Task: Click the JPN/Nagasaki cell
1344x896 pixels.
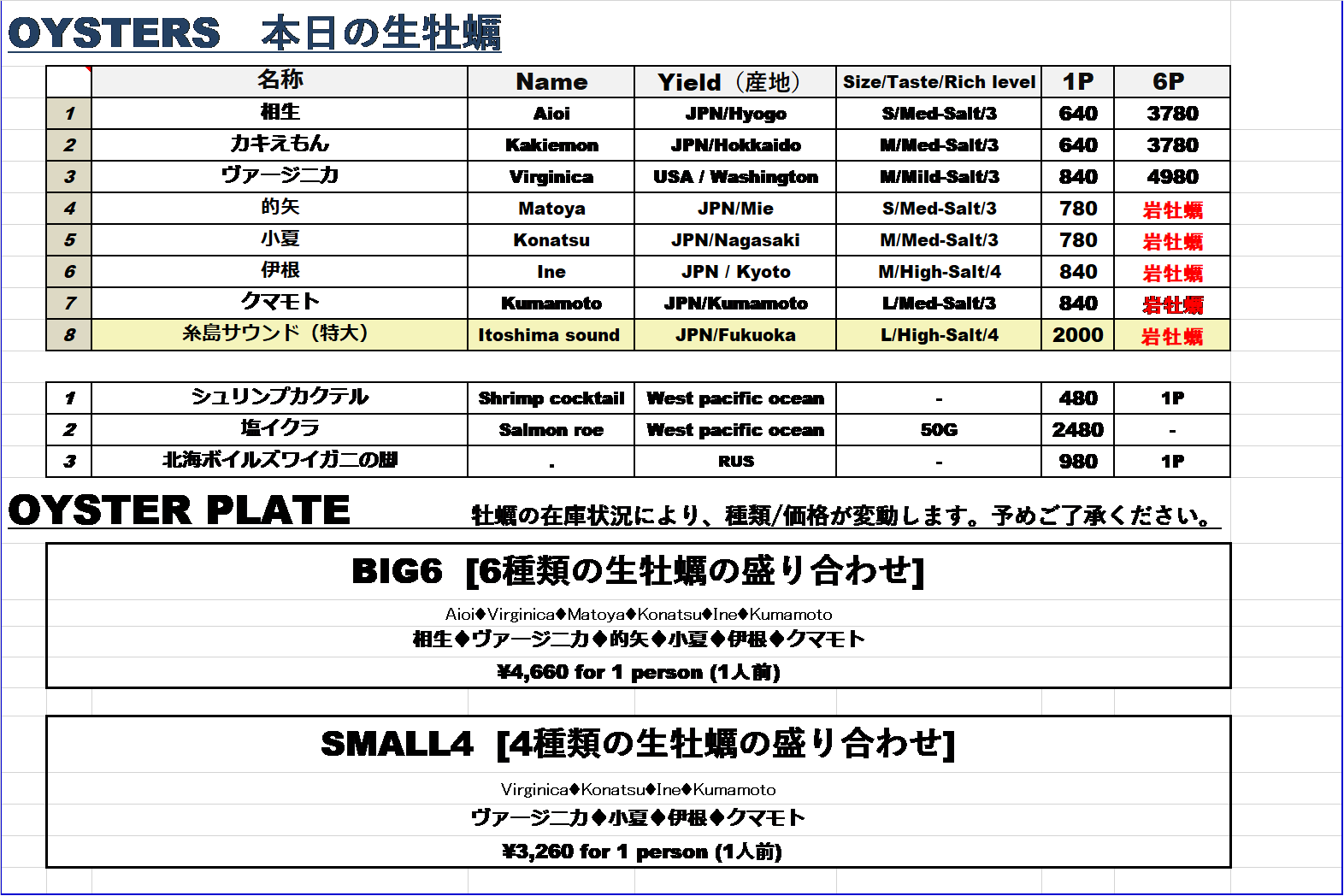Action: coord(735,239)
